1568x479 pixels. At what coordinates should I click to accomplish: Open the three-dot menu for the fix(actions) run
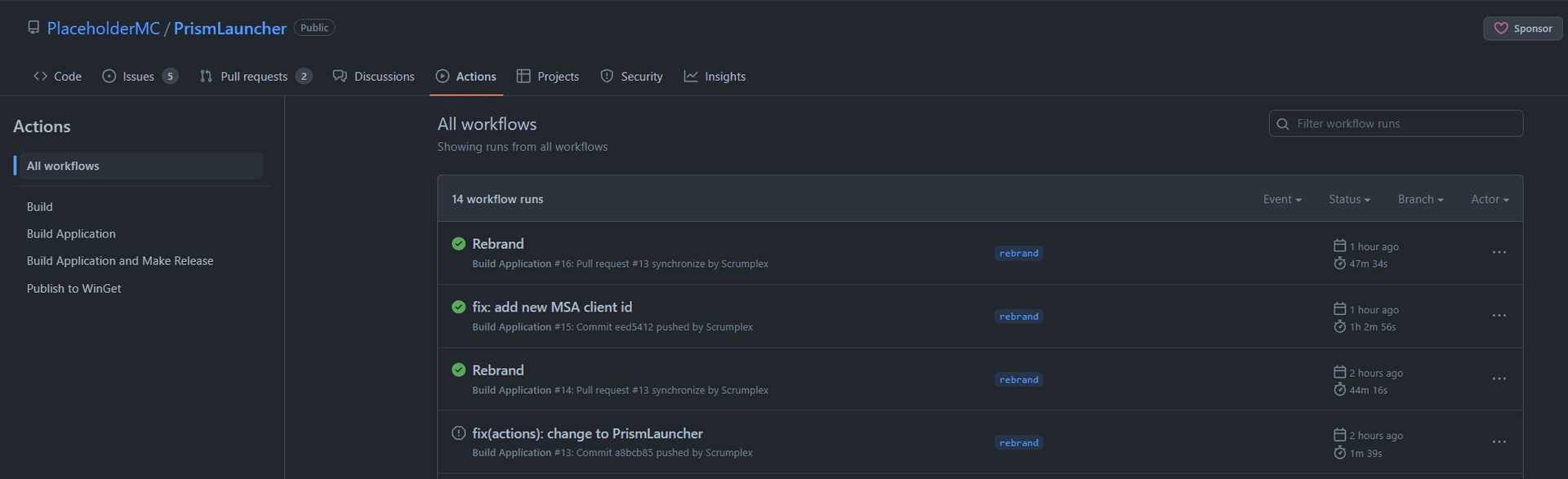pyautogui.click(x=1499, y=442)
